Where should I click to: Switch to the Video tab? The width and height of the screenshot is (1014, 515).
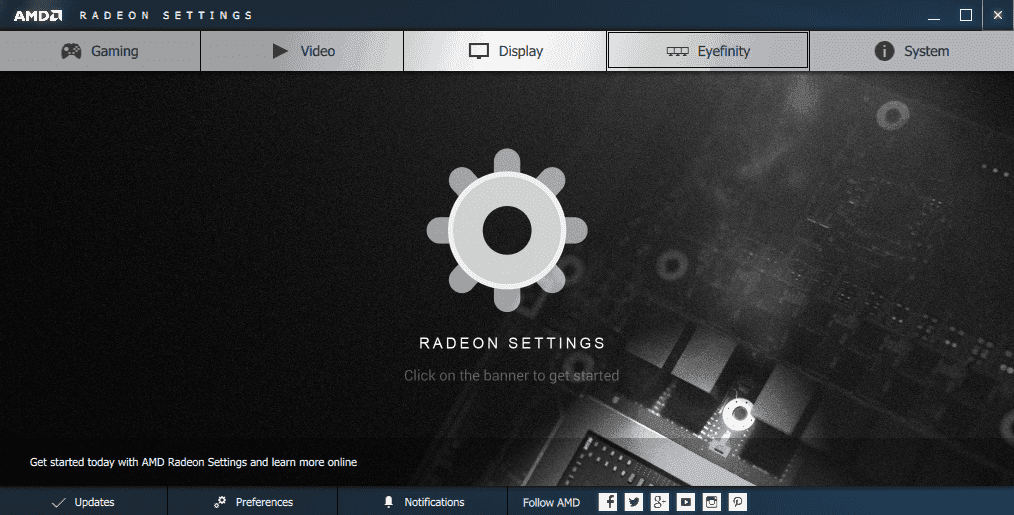(302, 51)
